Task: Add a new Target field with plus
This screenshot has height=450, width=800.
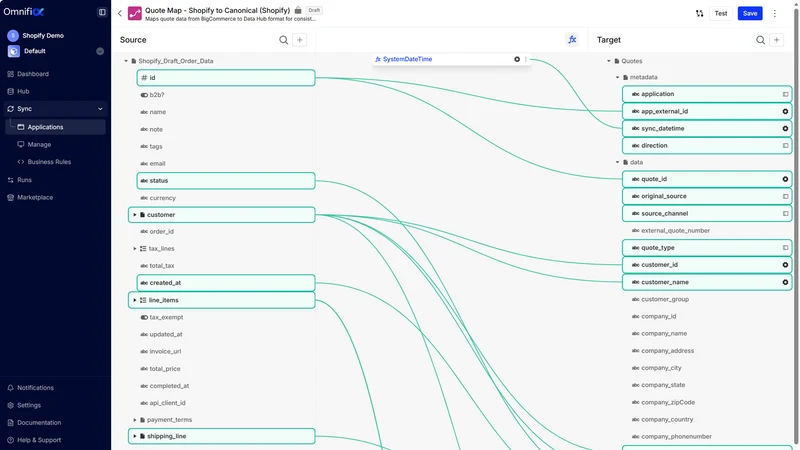Action: click(x=777, y=40)
